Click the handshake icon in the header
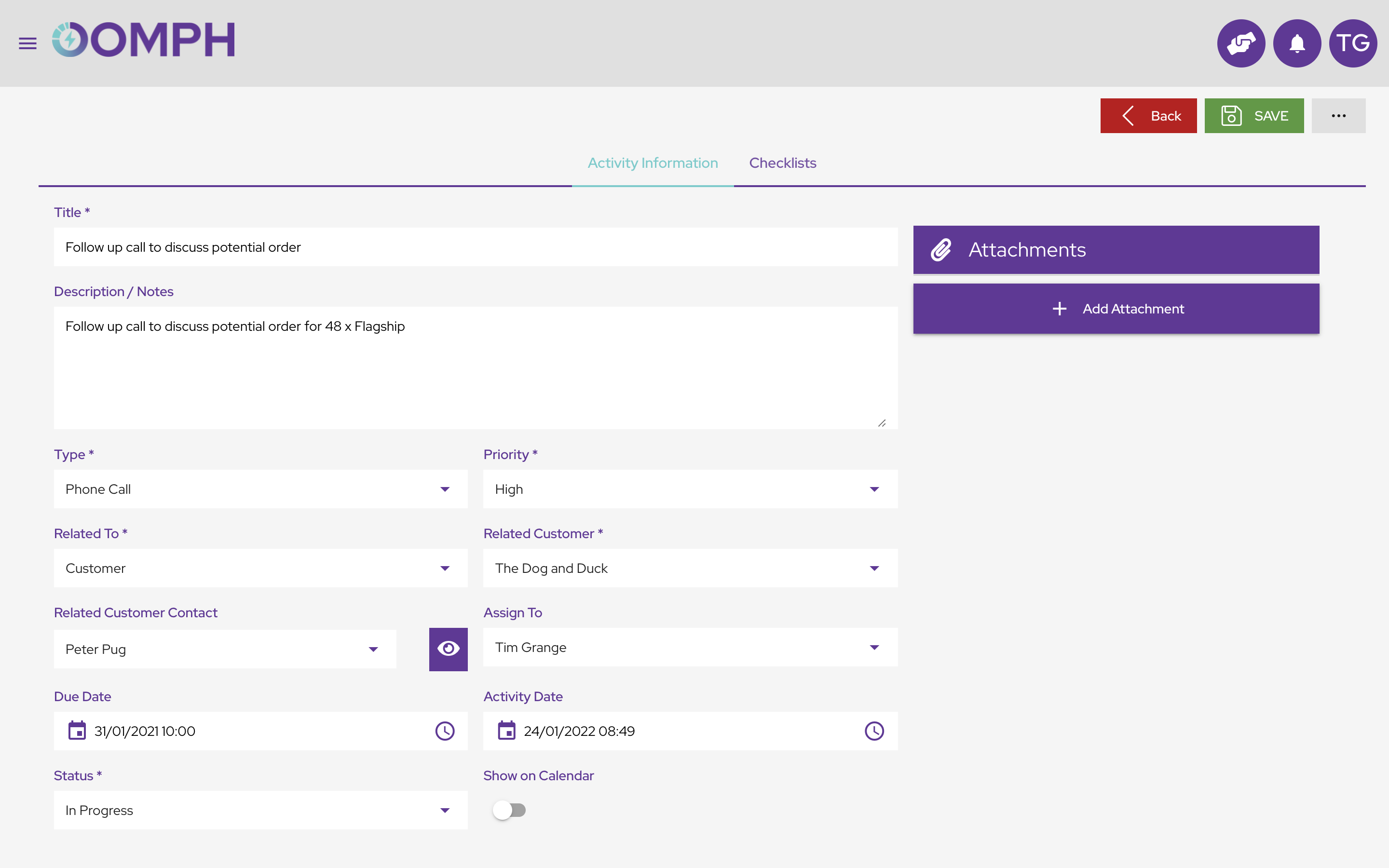Viewport: 1389px width, 868px height. [1241, 43]
